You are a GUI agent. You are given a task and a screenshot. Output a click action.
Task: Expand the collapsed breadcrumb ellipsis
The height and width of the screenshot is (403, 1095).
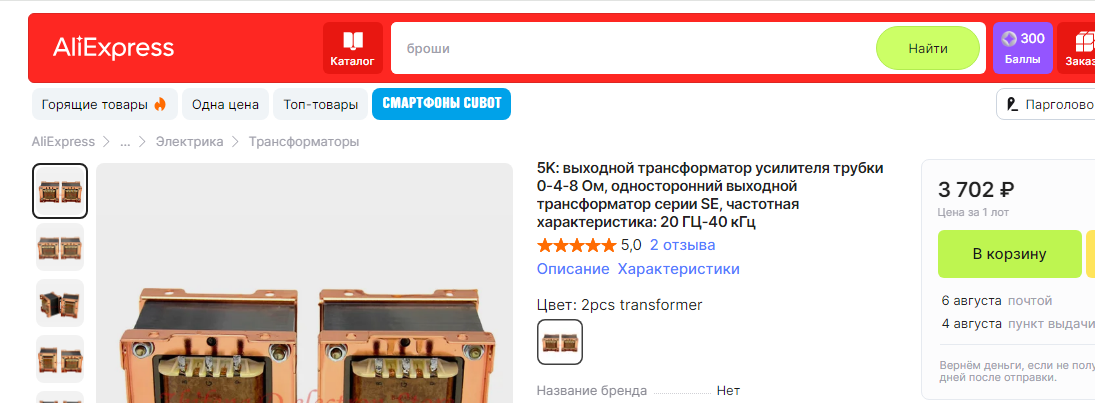point(126,142)
